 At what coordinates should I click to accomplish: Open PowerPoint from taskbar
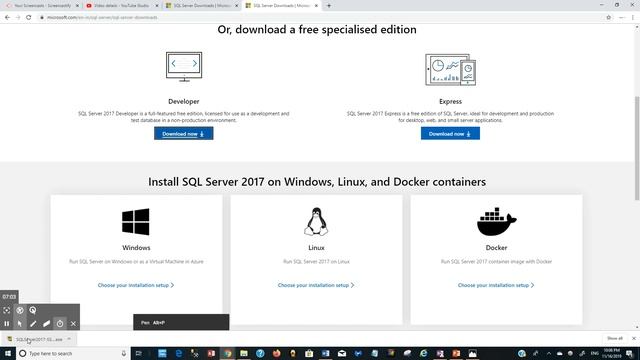(x=456, y=353)
